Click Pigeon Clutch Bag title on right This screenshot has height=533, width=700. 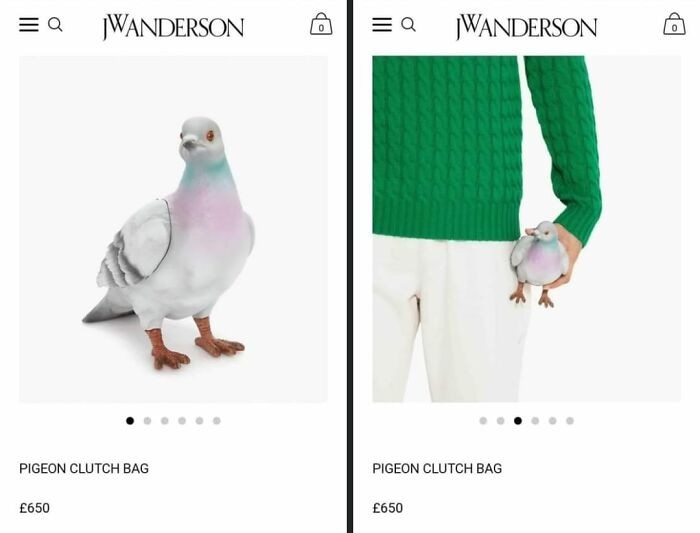[437, 468]
